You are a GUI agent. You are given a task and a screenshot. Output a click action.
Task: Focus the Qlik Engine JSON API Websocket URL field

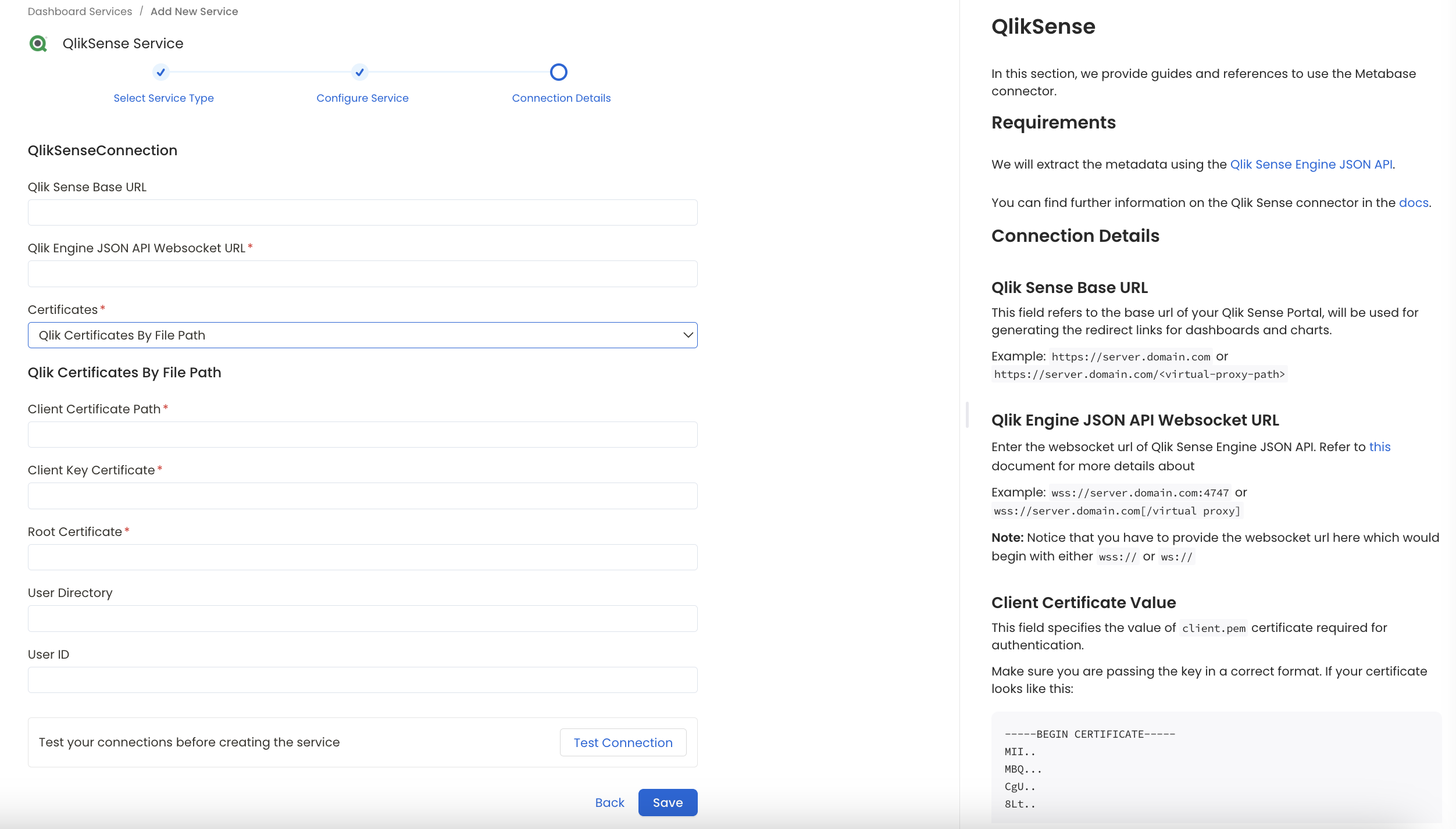(362, 273)
